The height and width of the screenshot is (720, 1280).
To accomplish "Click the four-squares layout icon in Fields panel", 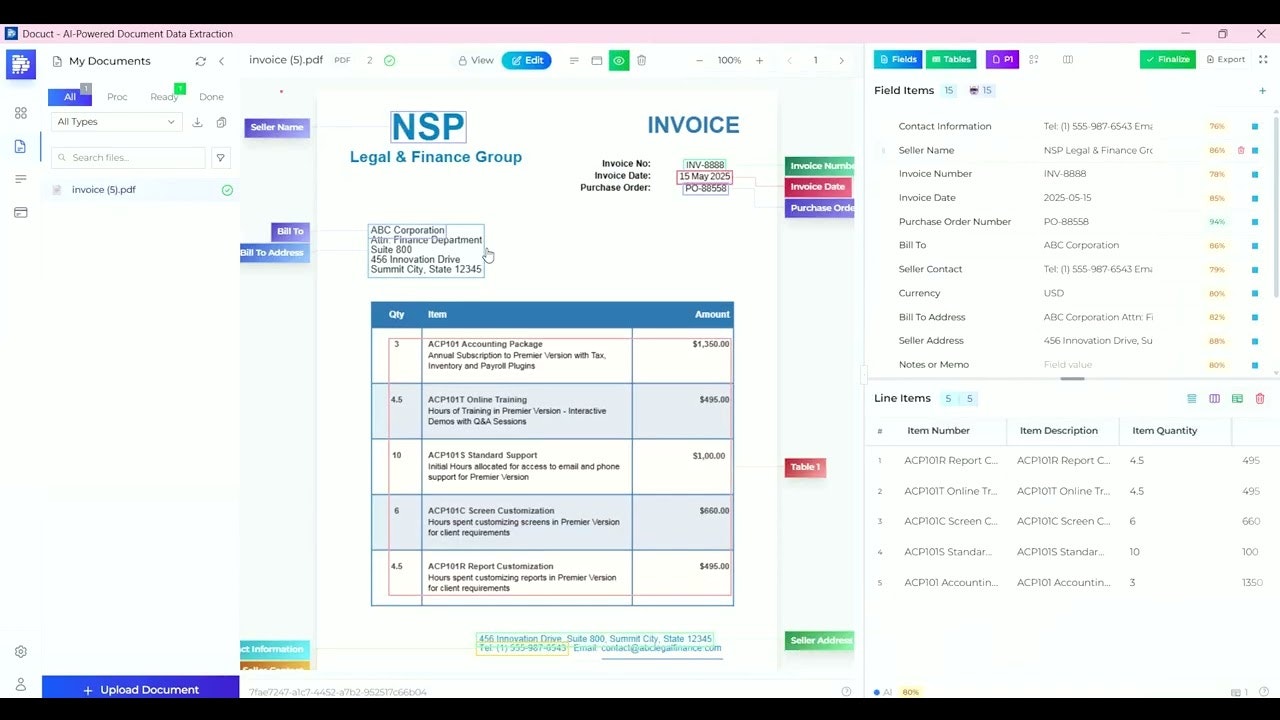I will click(x=1034, y=59).
